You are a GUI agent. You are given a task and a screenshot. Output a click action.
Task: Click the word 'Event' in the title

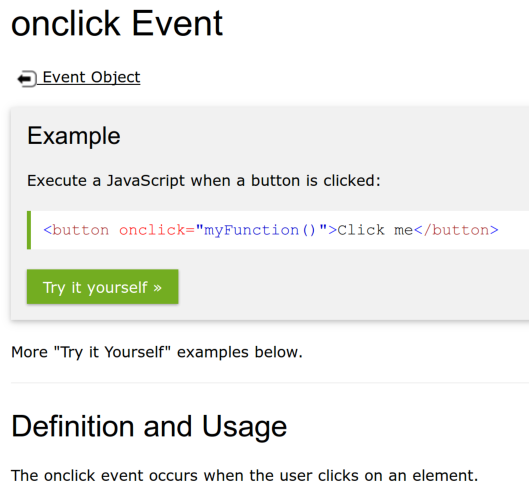point(177,23)
